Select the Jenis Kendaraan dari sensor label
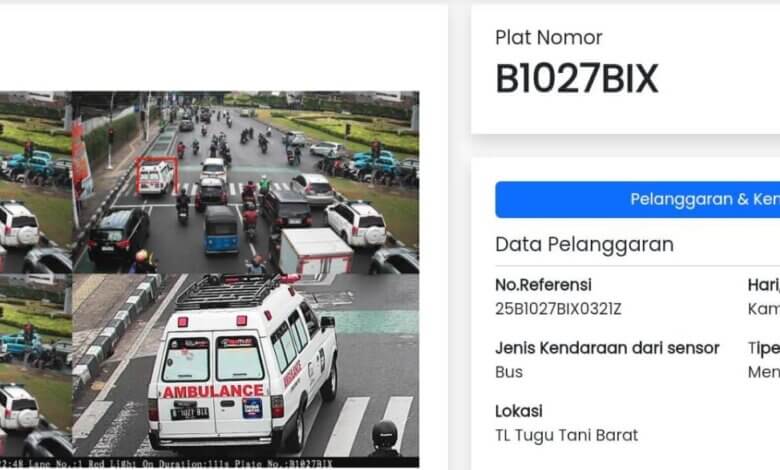This screenshot has height=470, width=780. click(x=607, y=348)
